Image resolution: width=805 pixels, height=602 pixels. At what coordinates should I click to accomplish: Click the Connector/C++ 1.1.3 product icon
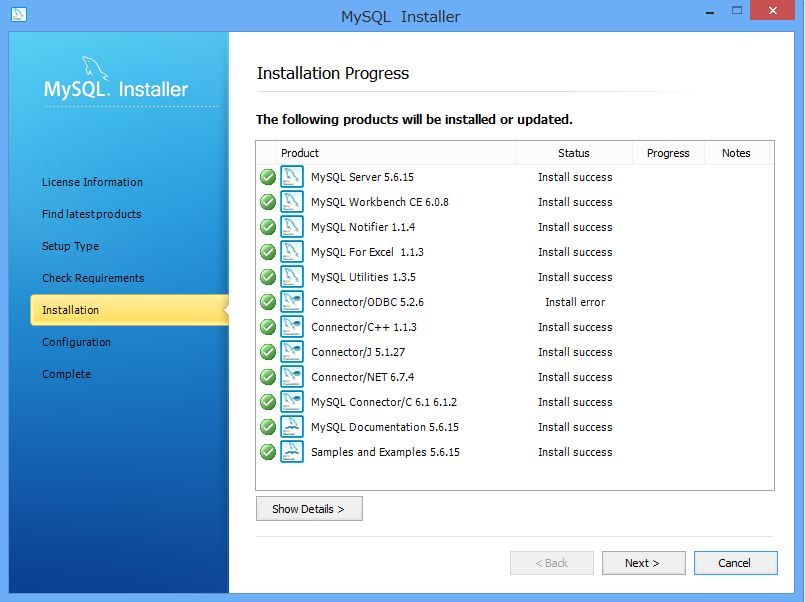point(292,327)
